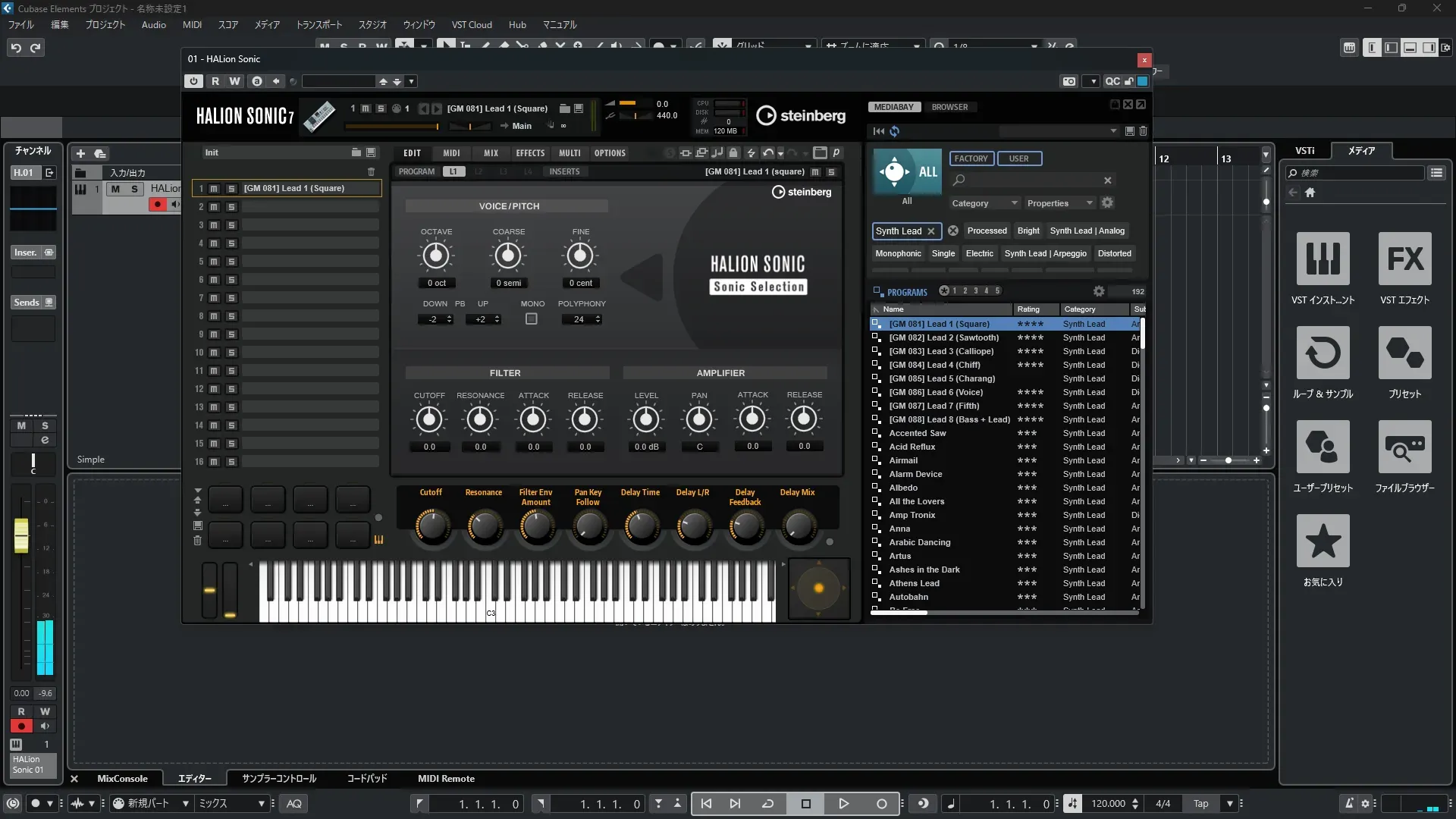This screenshot has width=1456, height=819.
Task: Click the USER filter button
Action: tap(1018, 158)
